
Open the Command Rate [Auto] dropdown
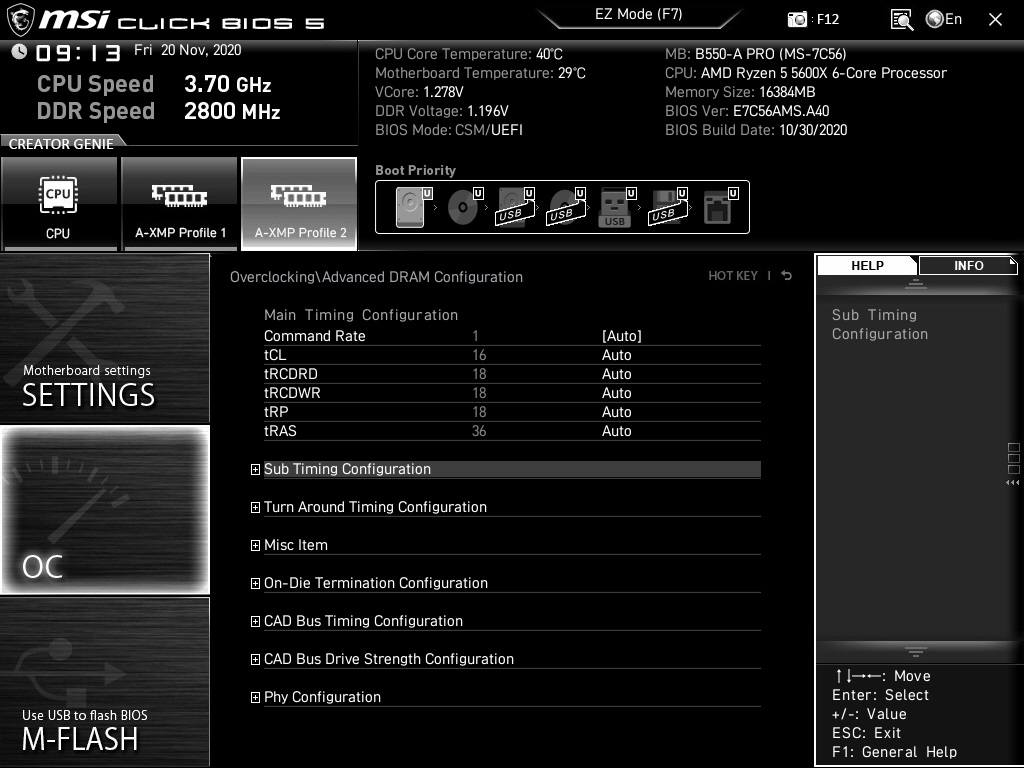pos(622,336)
